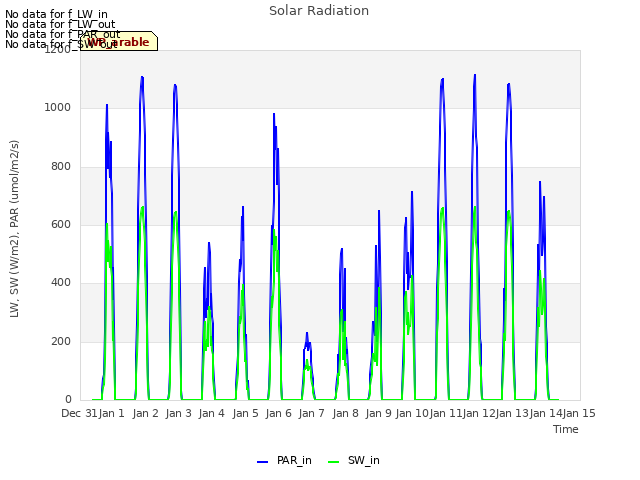Image resolution: width=640 pixels, height=480 pixels.
Task: Click the LW, SW, PAR y-axis title
Action: (x=14, y=229)
